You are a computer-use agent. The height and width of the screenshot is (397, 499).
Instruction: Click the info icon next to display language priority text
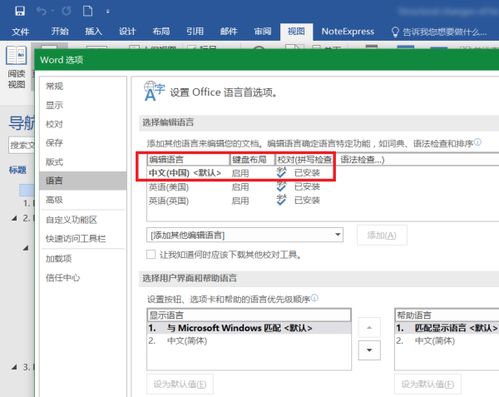point(314,298)
